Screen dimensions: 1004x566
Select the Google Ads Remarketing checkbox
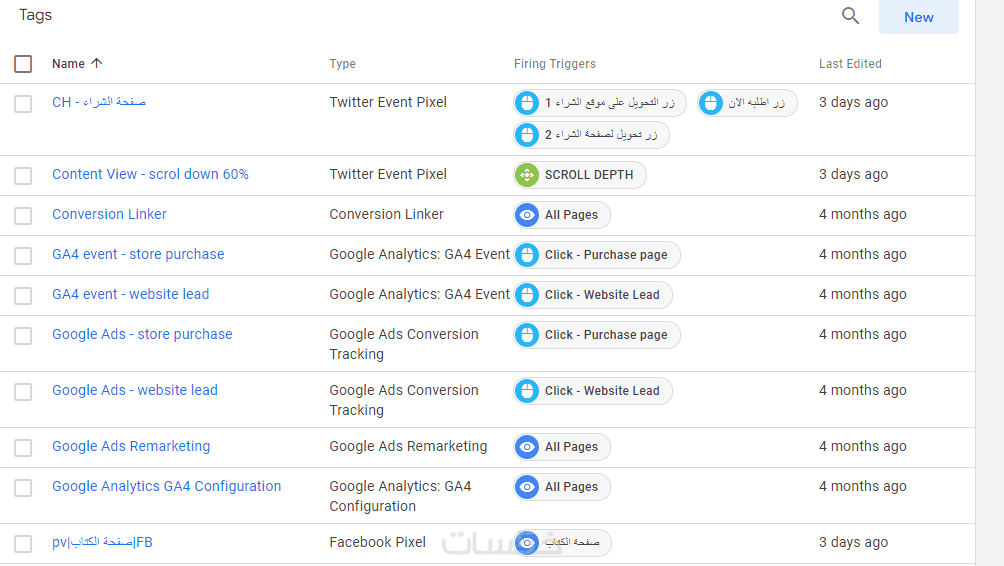pos(23,447)
